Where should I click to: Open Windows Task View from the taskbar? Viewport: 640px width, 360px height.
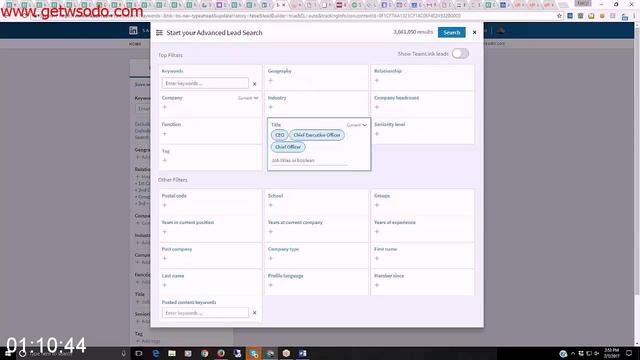click(139, 353)
